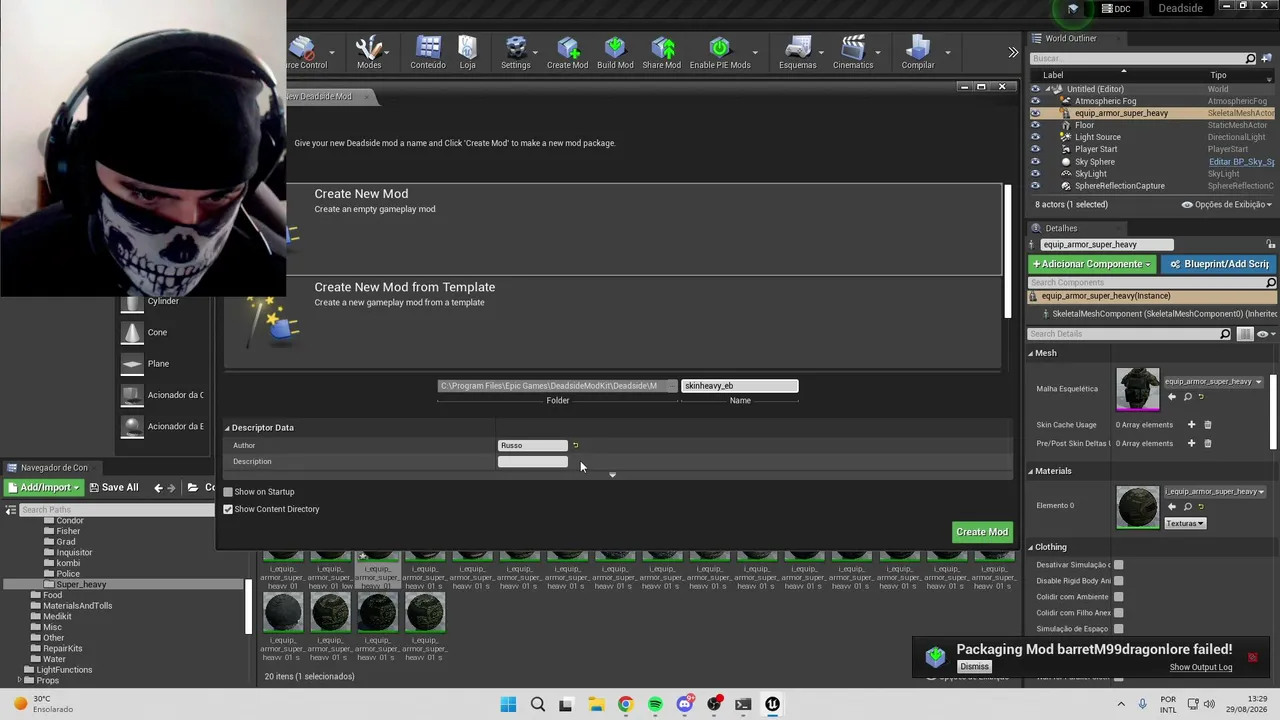Open Windows taskbar search
Image resolution: width=1280 pixels, height=720 pixels.
(538, 705)
